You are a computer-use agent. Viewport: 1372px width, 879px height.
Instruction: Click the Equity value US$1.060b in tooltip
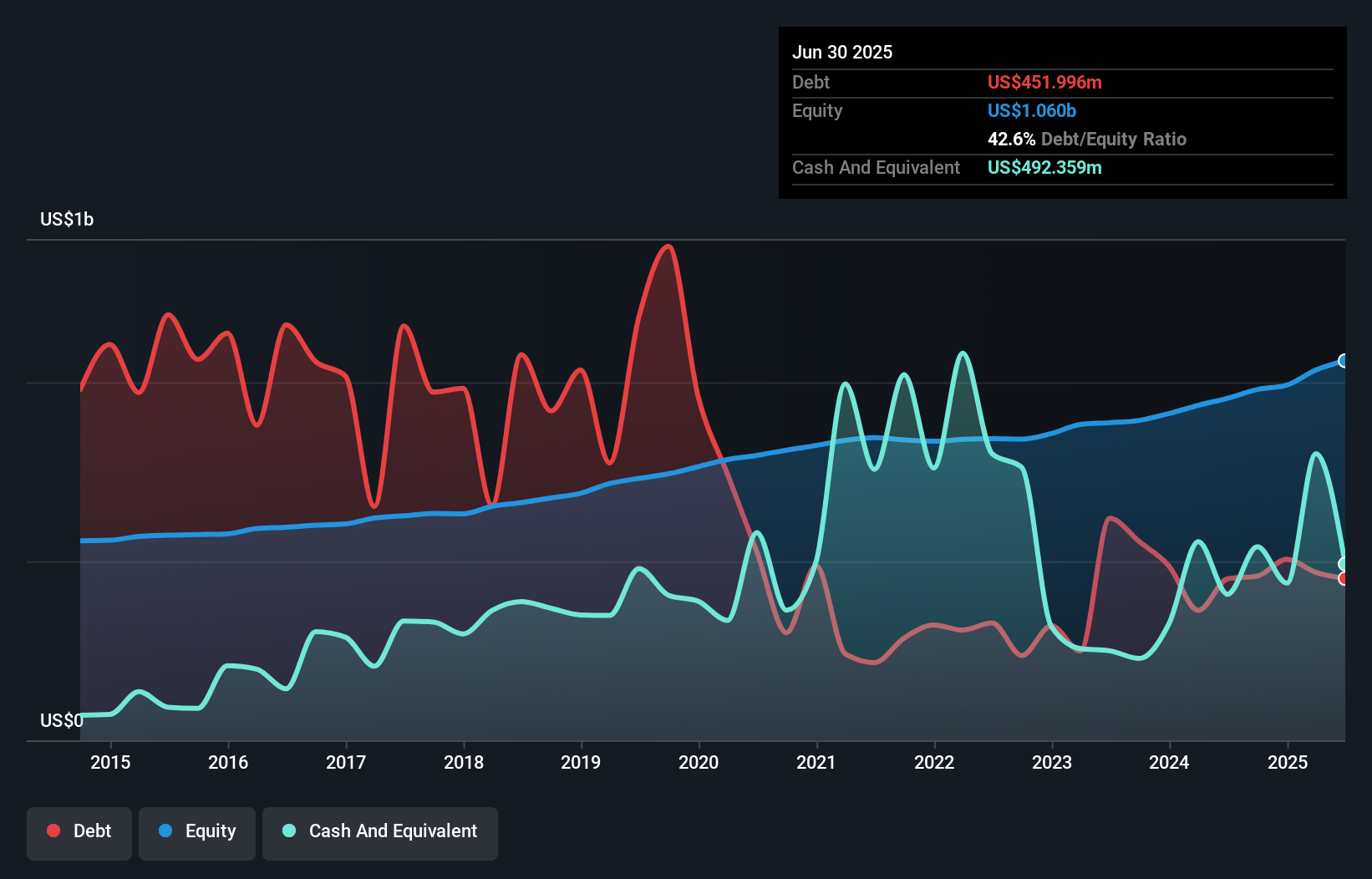click(x=1032, y=110)
